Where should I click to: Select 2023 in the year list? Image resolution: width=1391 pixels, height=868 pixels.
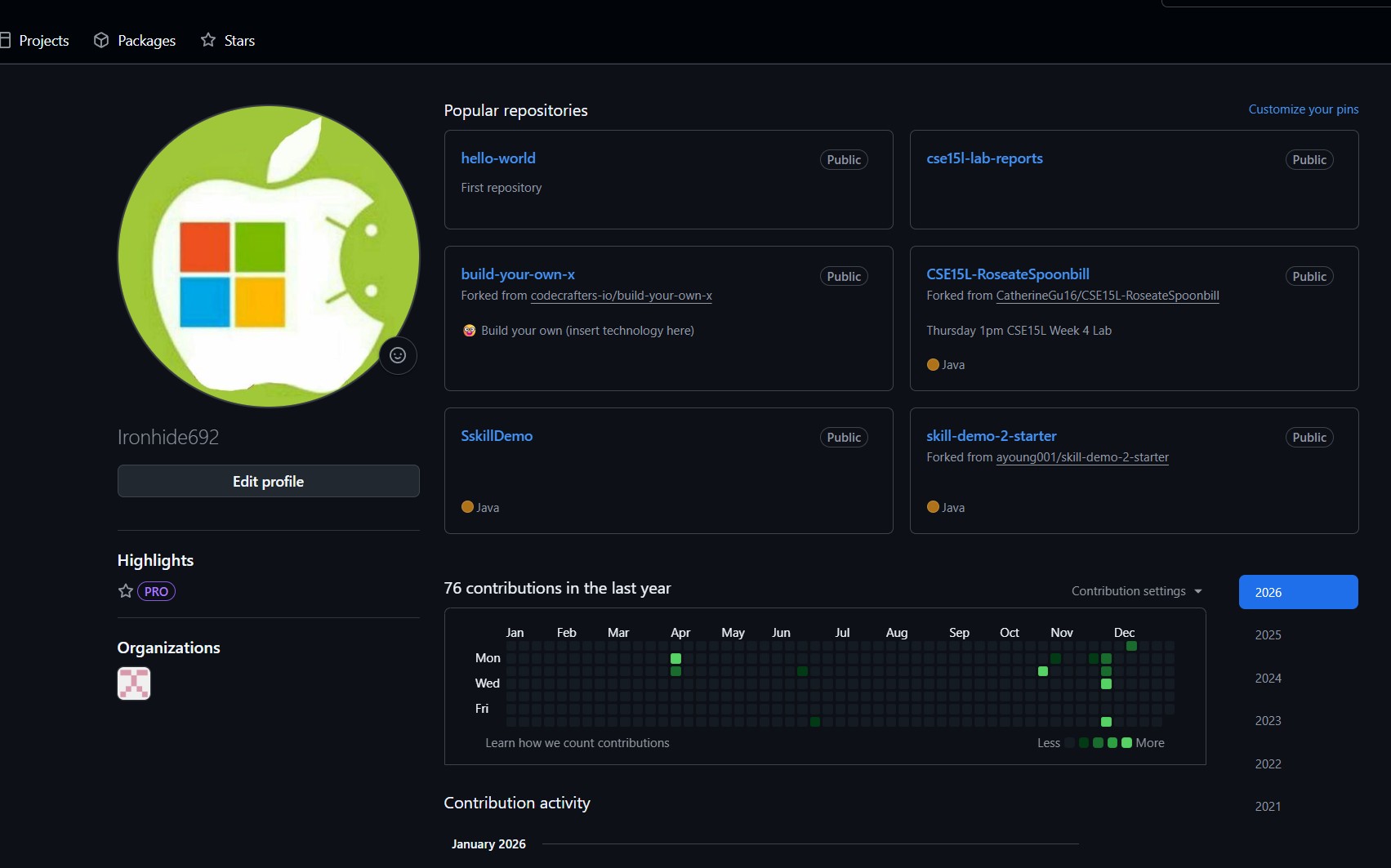(1268, 720)
